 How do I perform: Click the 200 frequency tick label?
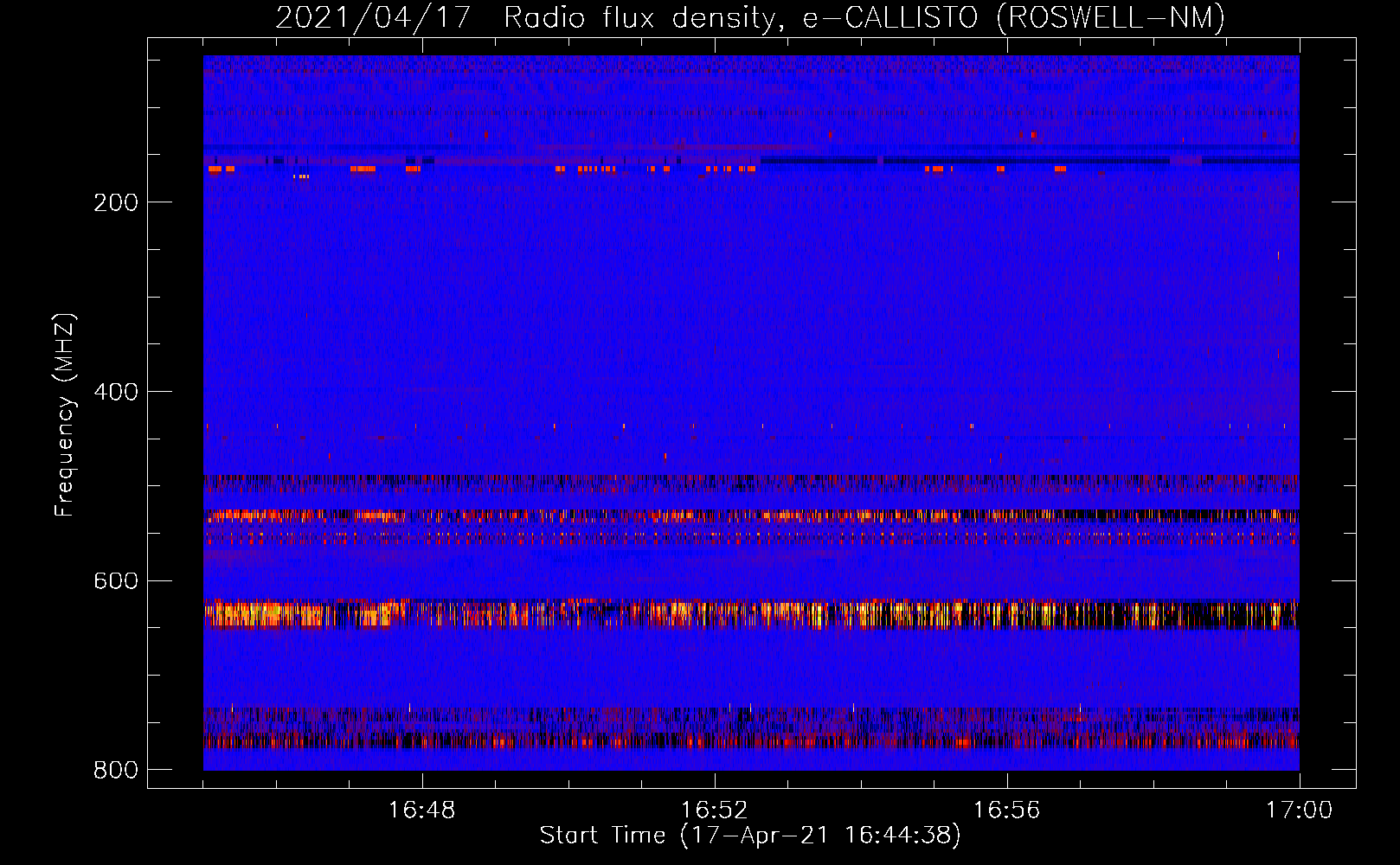[116, 202]
